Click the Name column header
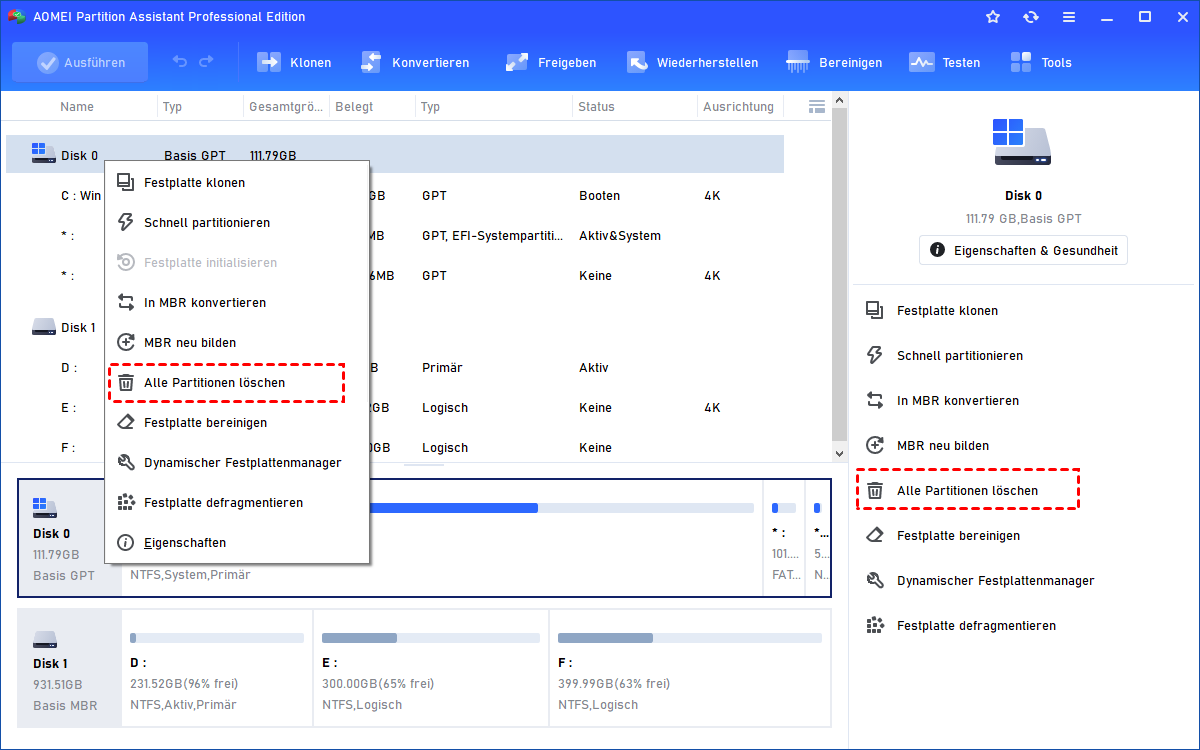This screenshot has width=1200, height=750. (77, 106)
